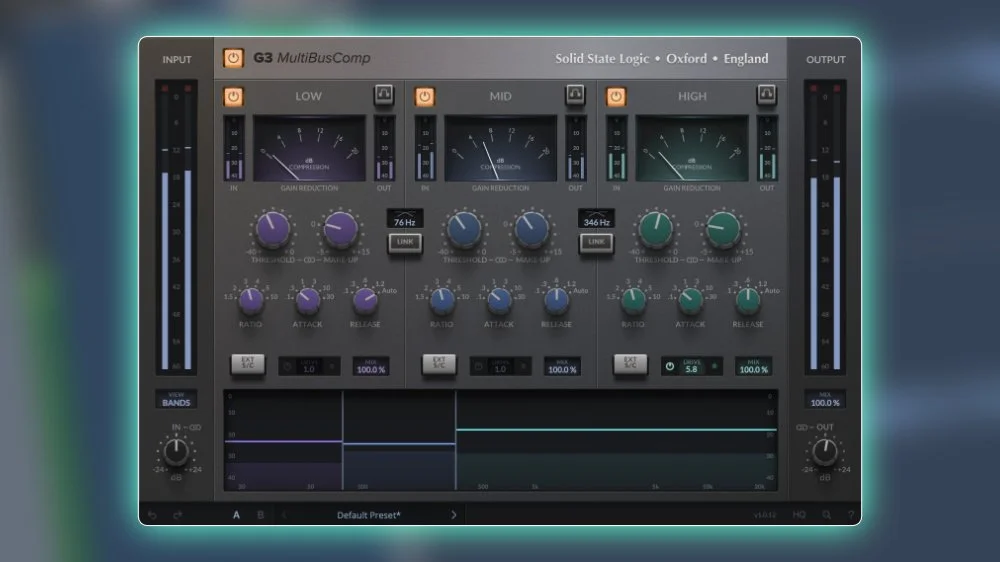Click the MID/HIGH crossover line in the graph

click(455, 440)
